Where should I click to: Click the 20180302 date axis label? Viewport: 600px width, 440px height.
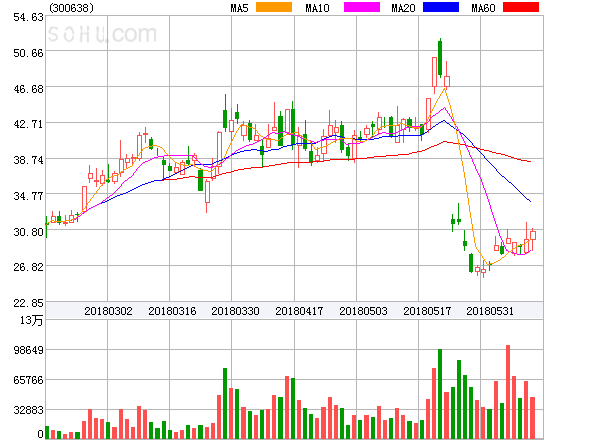pos(108,311)
